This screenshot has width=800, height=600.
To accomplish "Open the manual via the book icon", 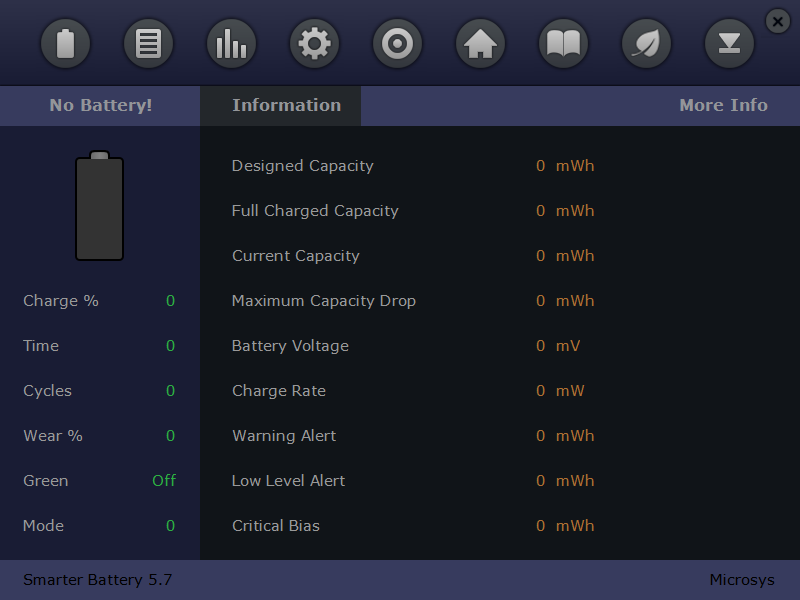I will (563, 43).
